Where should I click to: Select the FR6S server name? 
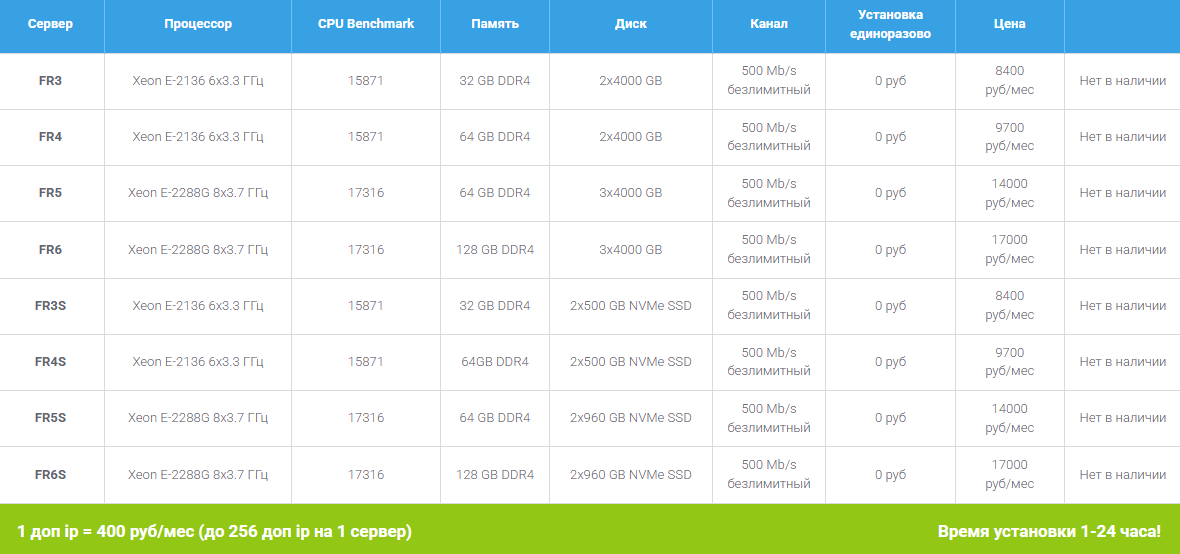(50, 475)
